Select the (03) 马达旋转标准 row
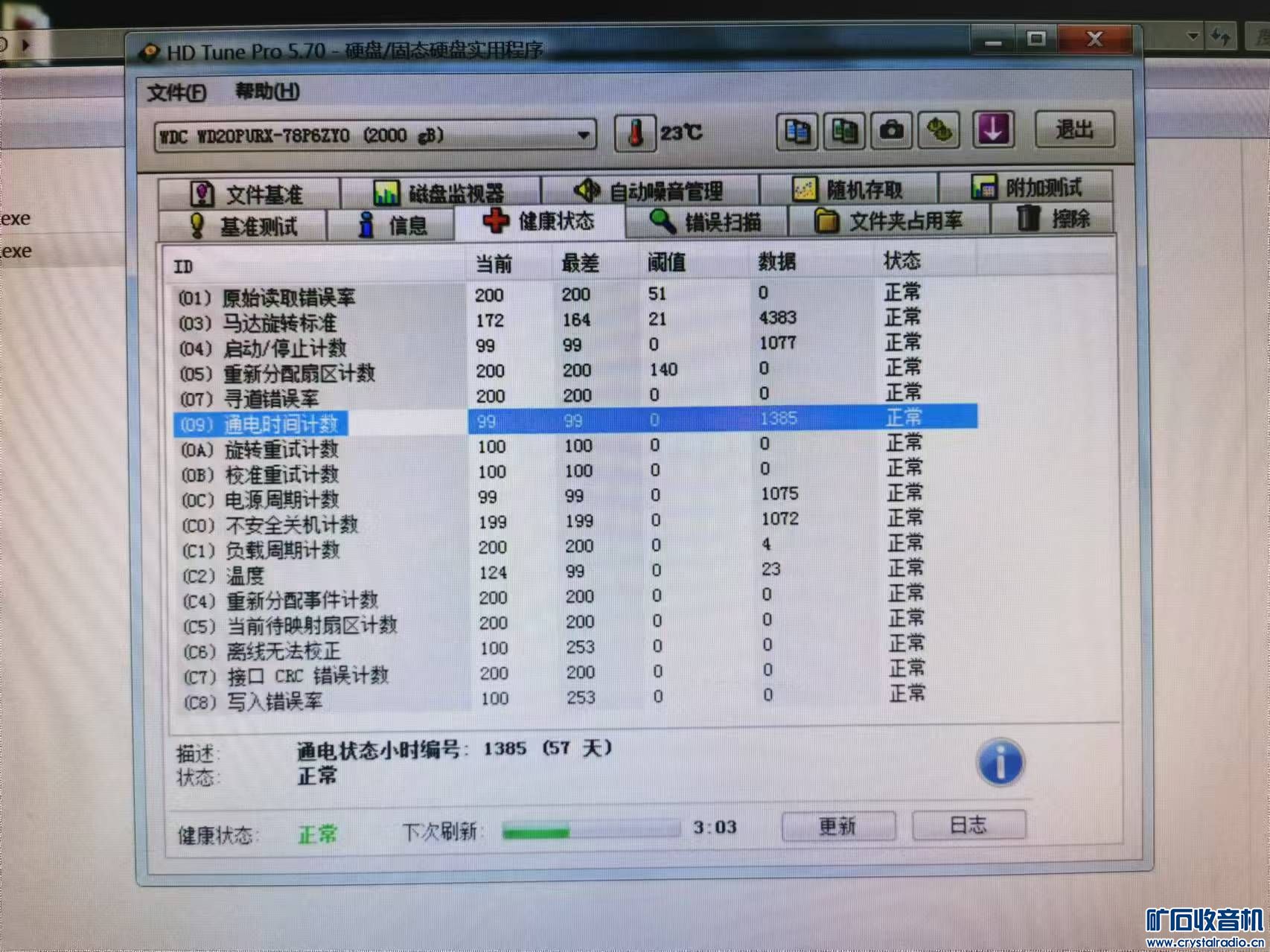This screenshot has width=1270, height=952. [x=575, y=320]
